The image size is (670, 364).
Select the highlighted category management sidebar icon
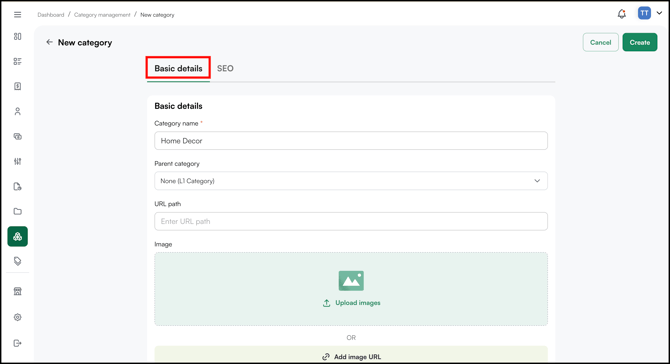pos(18,236)
